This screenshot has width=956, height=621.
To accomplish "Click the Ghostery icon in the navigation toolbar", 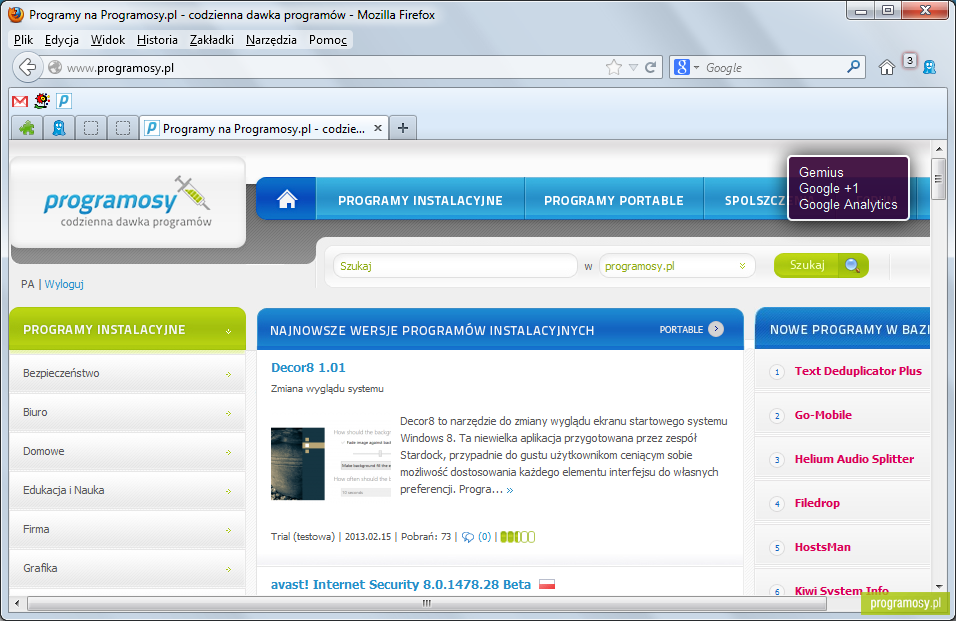I will click(x=929, y=67).
